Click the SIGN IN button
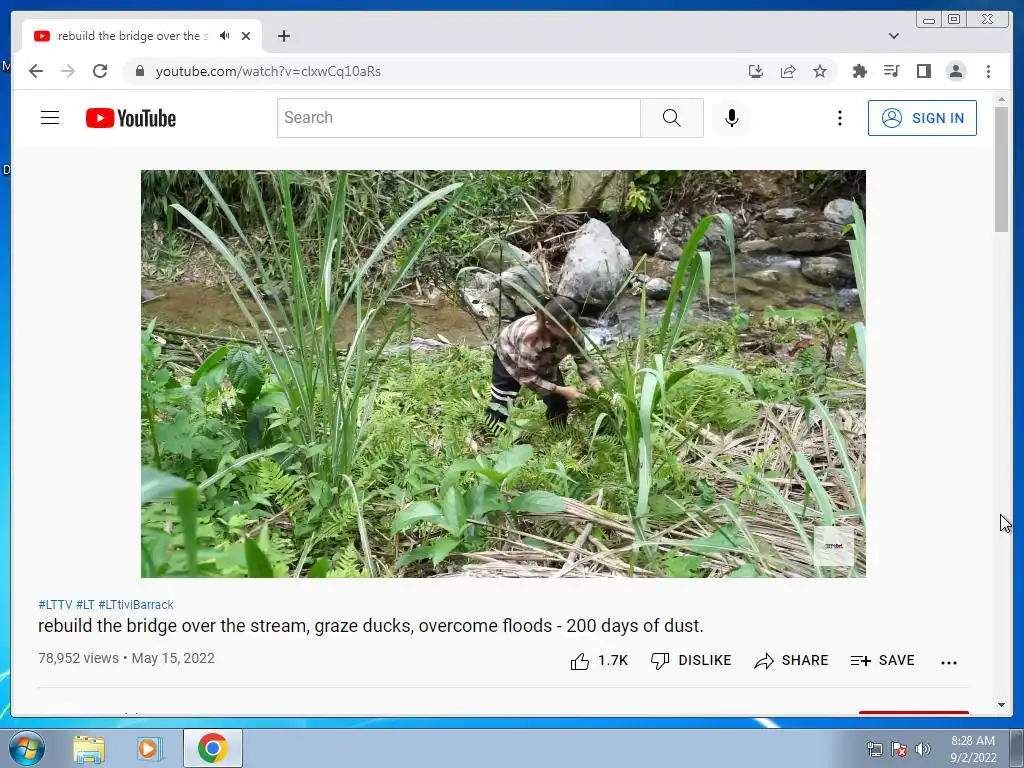This screenshot has width=1024, height=768. pos(922,118)
